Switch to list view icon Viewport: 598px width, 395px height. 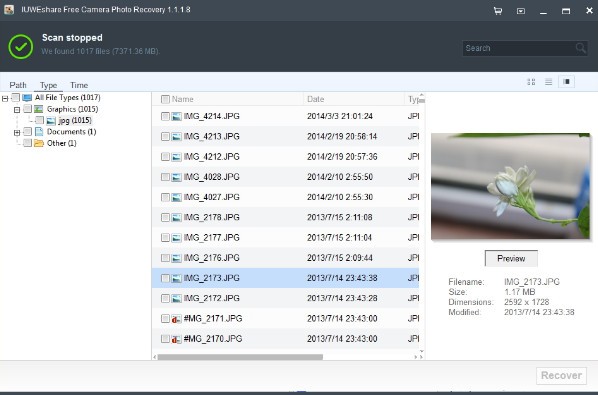548,82
